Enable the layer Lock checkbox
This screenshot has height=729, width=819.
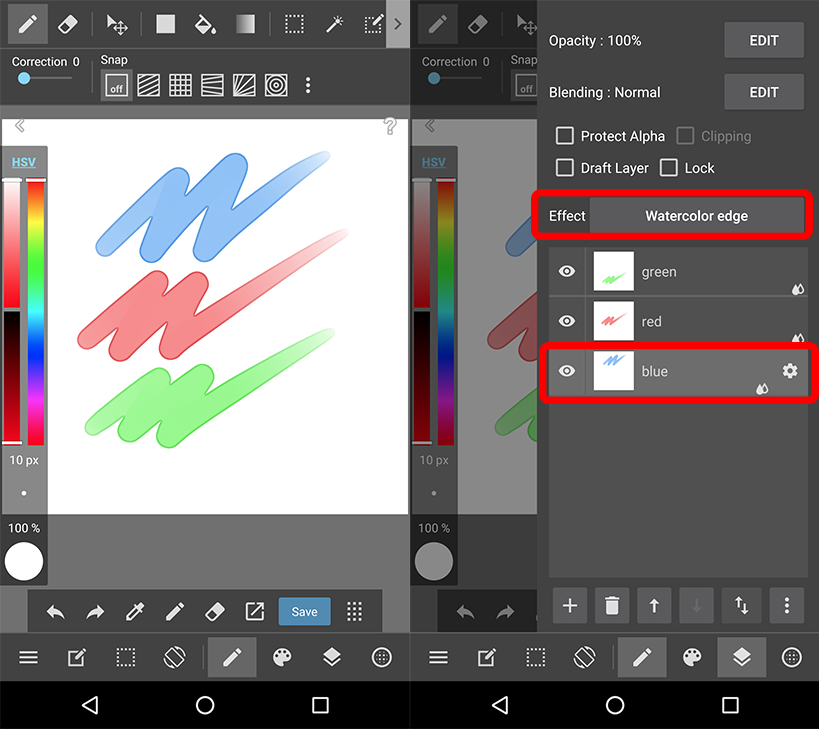(669, 168)
